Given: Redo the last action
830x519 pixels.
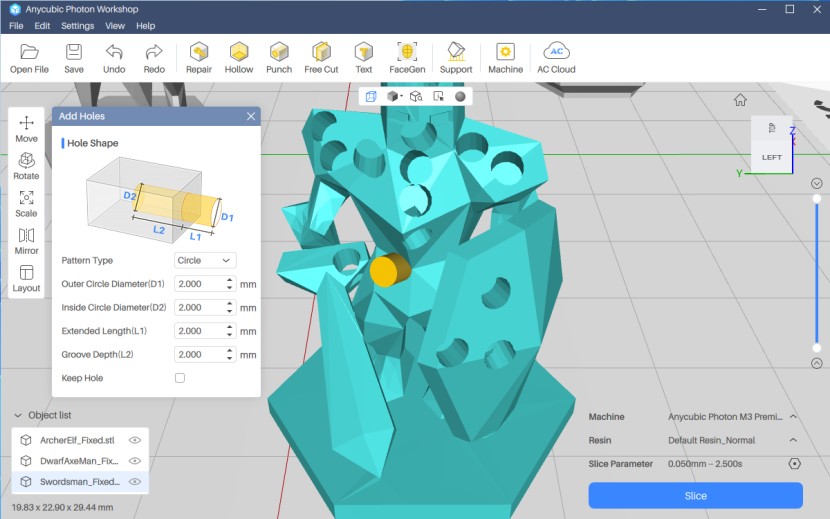Looking at the screenshot, I should [154, 58].
